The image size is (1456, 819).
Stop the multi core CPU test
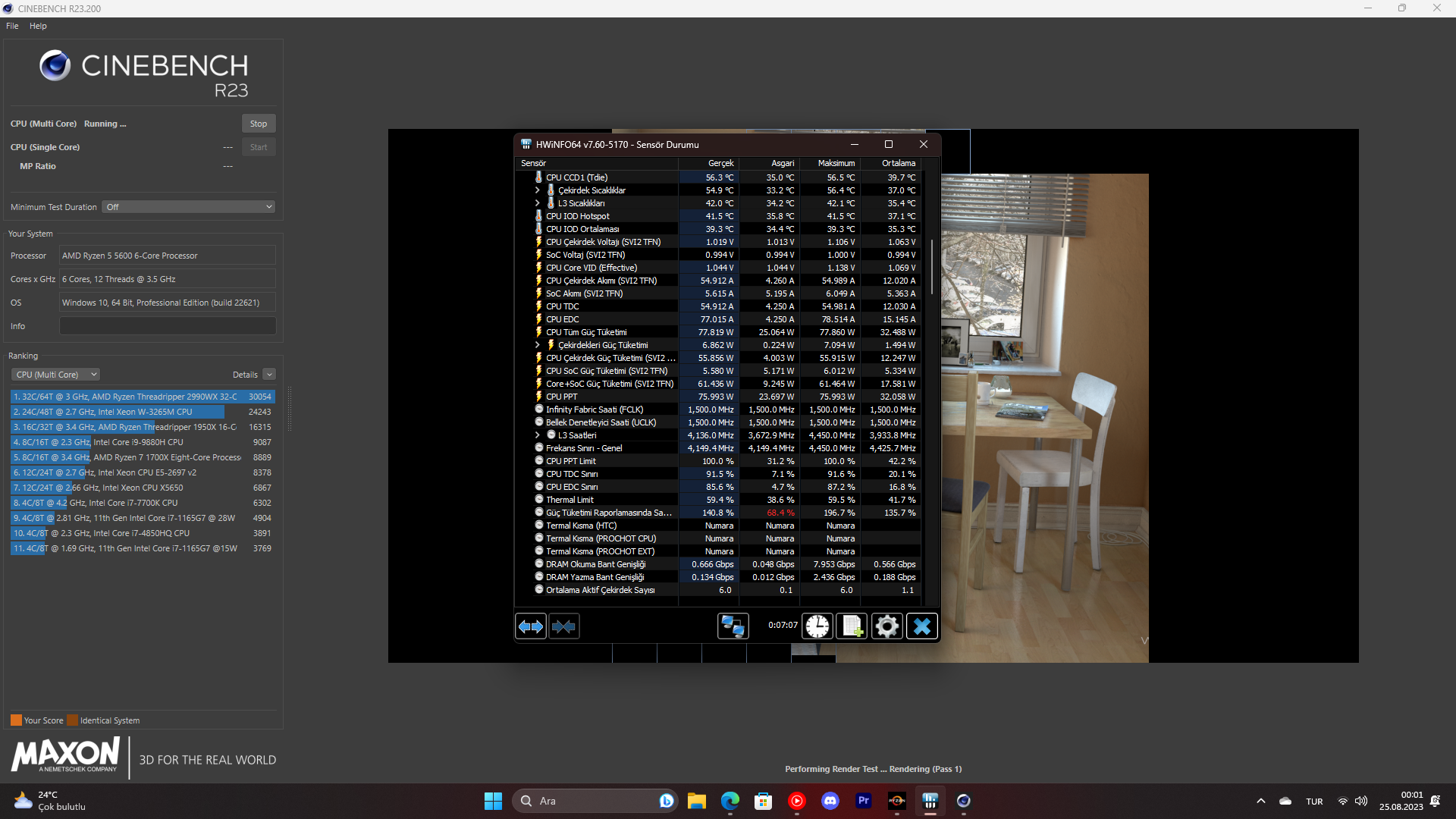258,124
